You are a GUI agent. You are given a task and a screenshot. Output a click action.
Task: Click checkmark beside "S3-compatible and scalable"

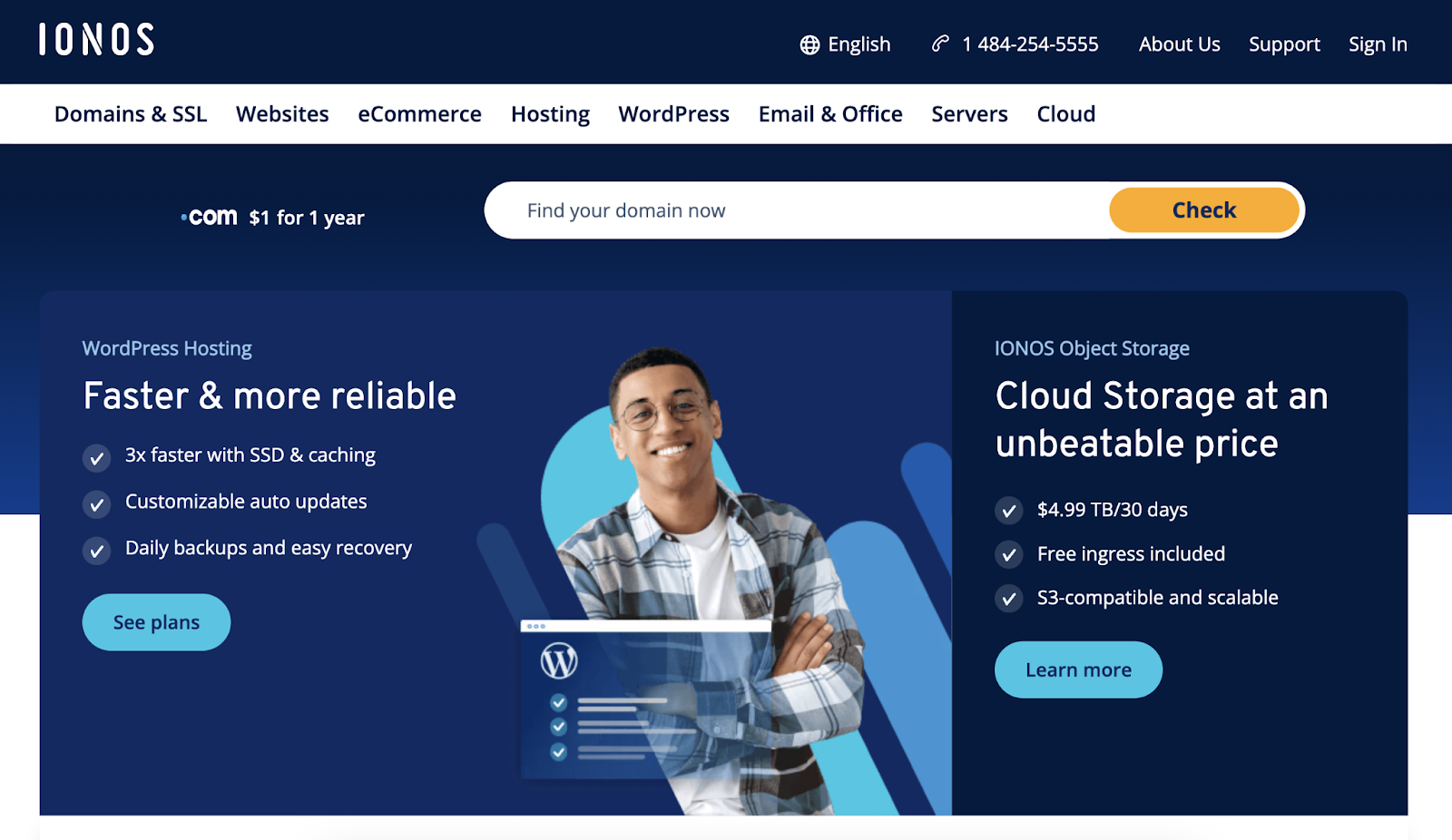pos(1008,599)
